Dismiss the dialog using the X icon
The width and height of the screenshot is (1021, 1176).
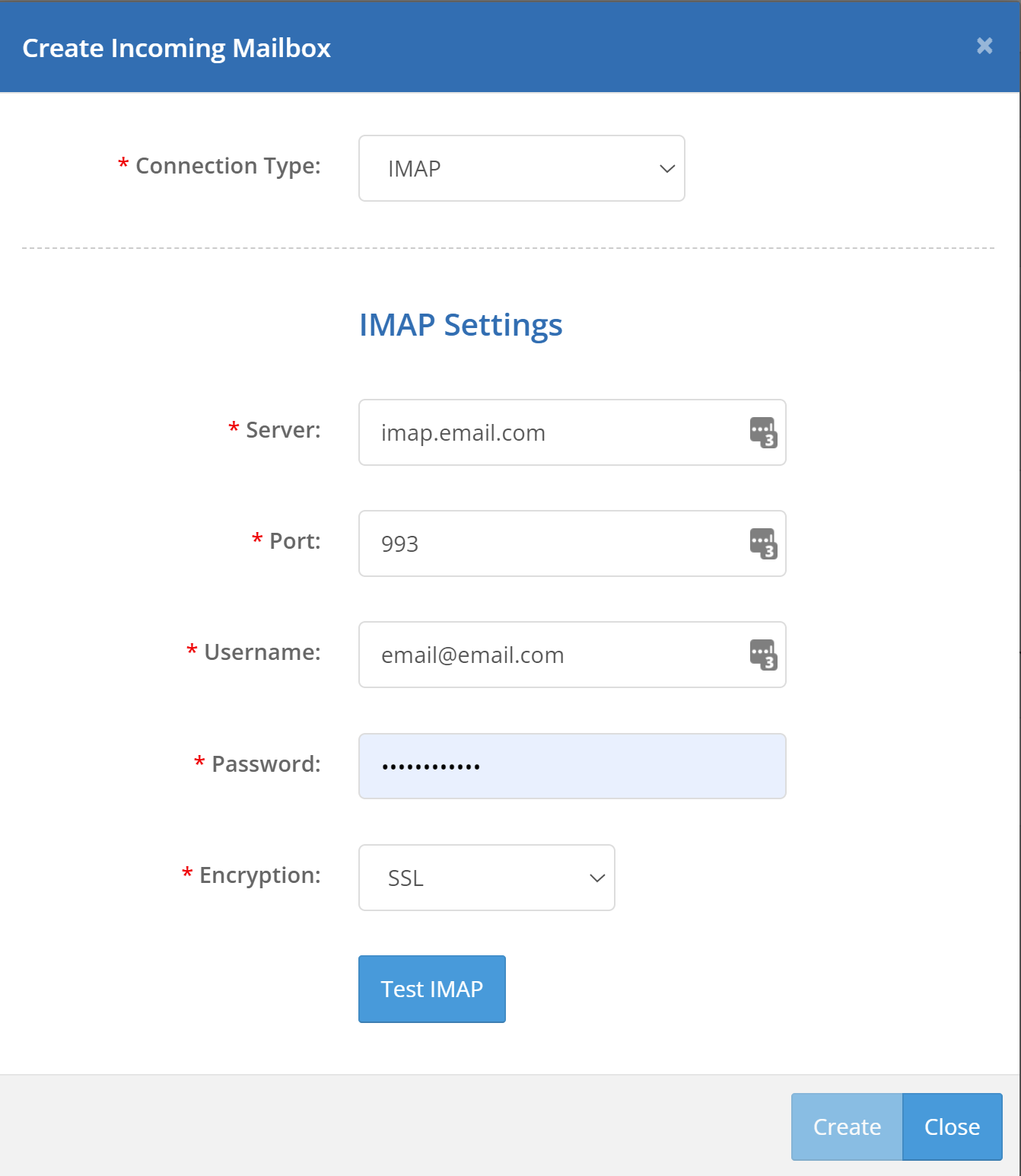tap(984, 46)
